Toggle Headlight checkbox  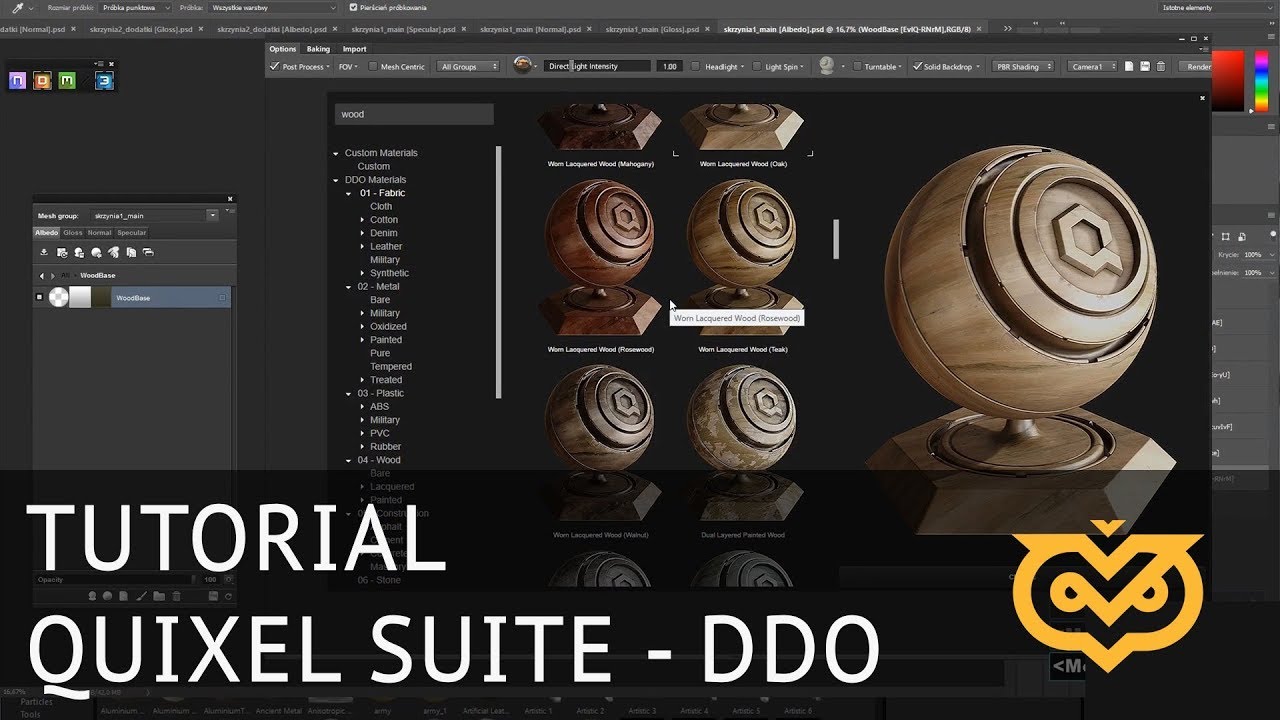click(697, 67)
